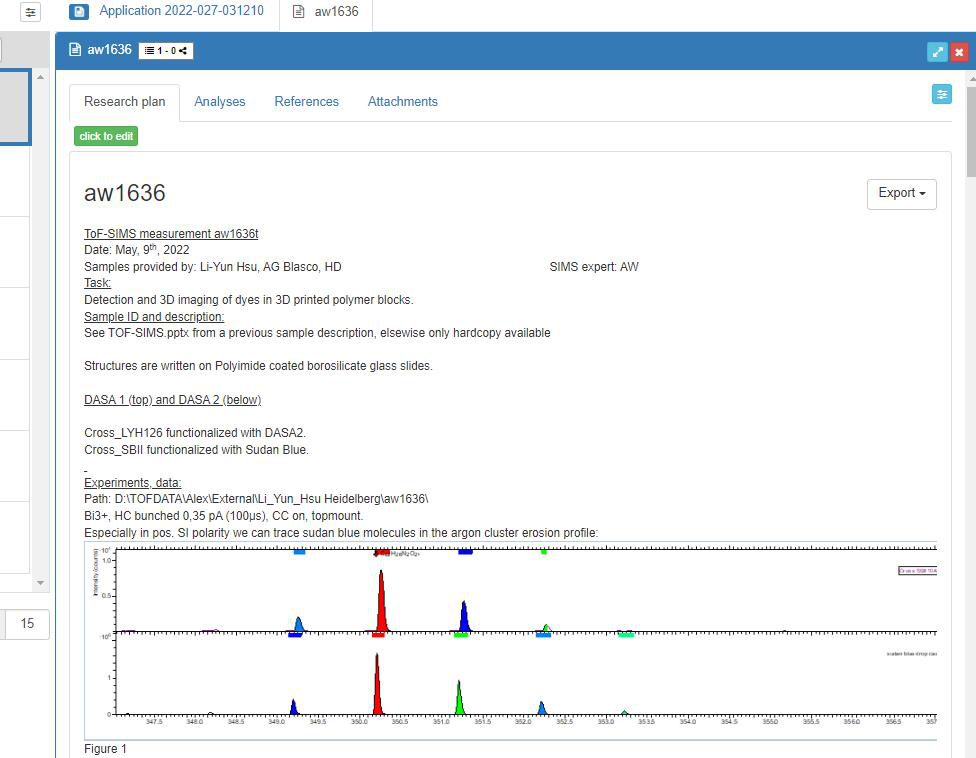Select the aw1636 tab at top
The image size is (976, 758).
pyautogui.click(x=326, y=11)
